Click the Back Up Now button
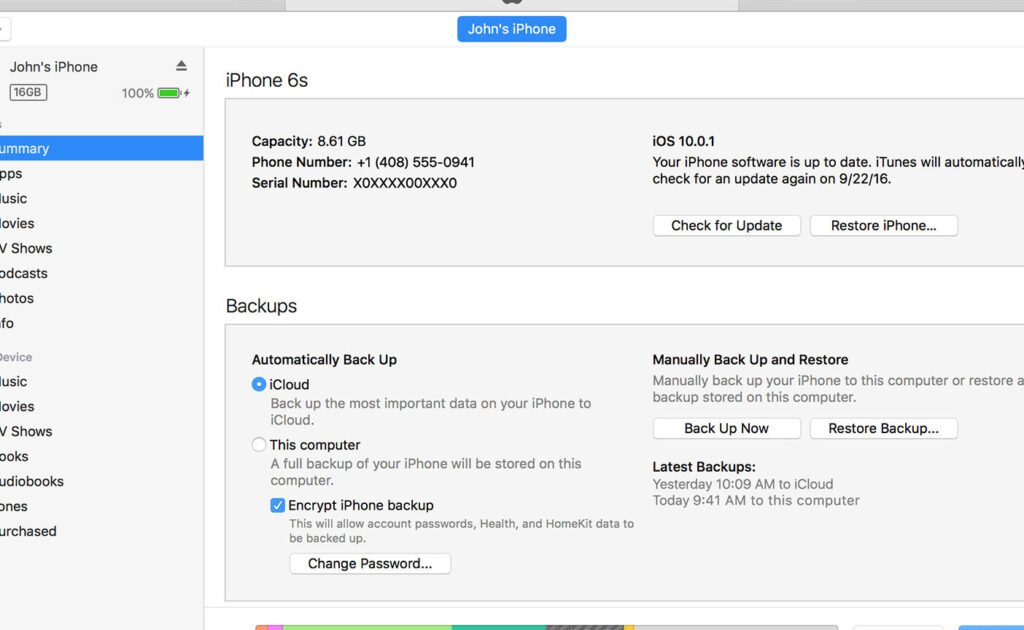This screenshot has height=630, width=1024. point(726,428)
